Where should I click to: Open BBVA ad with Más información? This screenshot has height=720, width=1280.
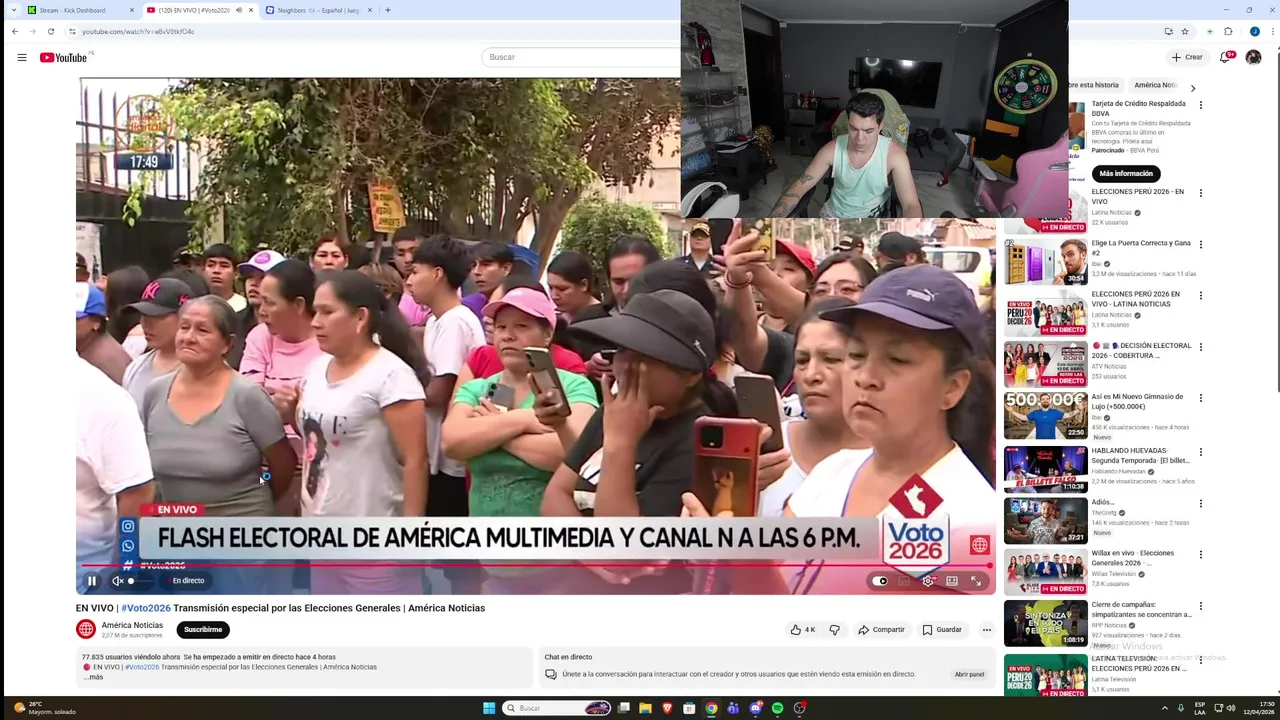tap(1126, 173)
